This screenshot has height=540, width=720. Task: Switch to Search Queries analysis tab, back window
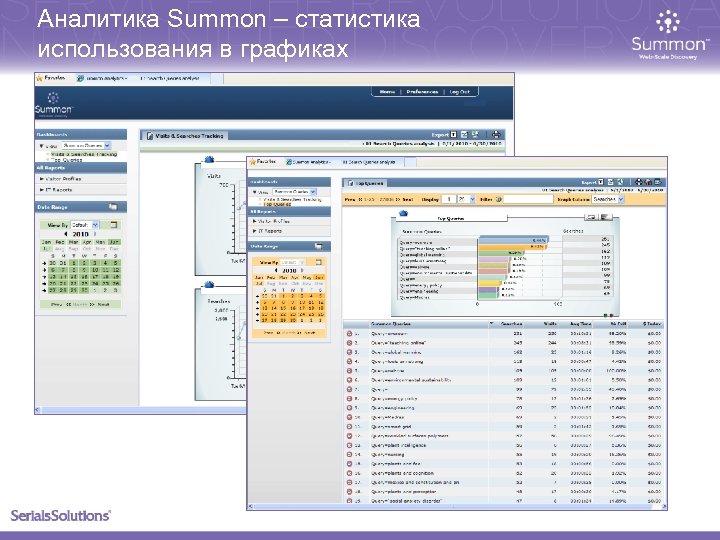tap(171, 79)
